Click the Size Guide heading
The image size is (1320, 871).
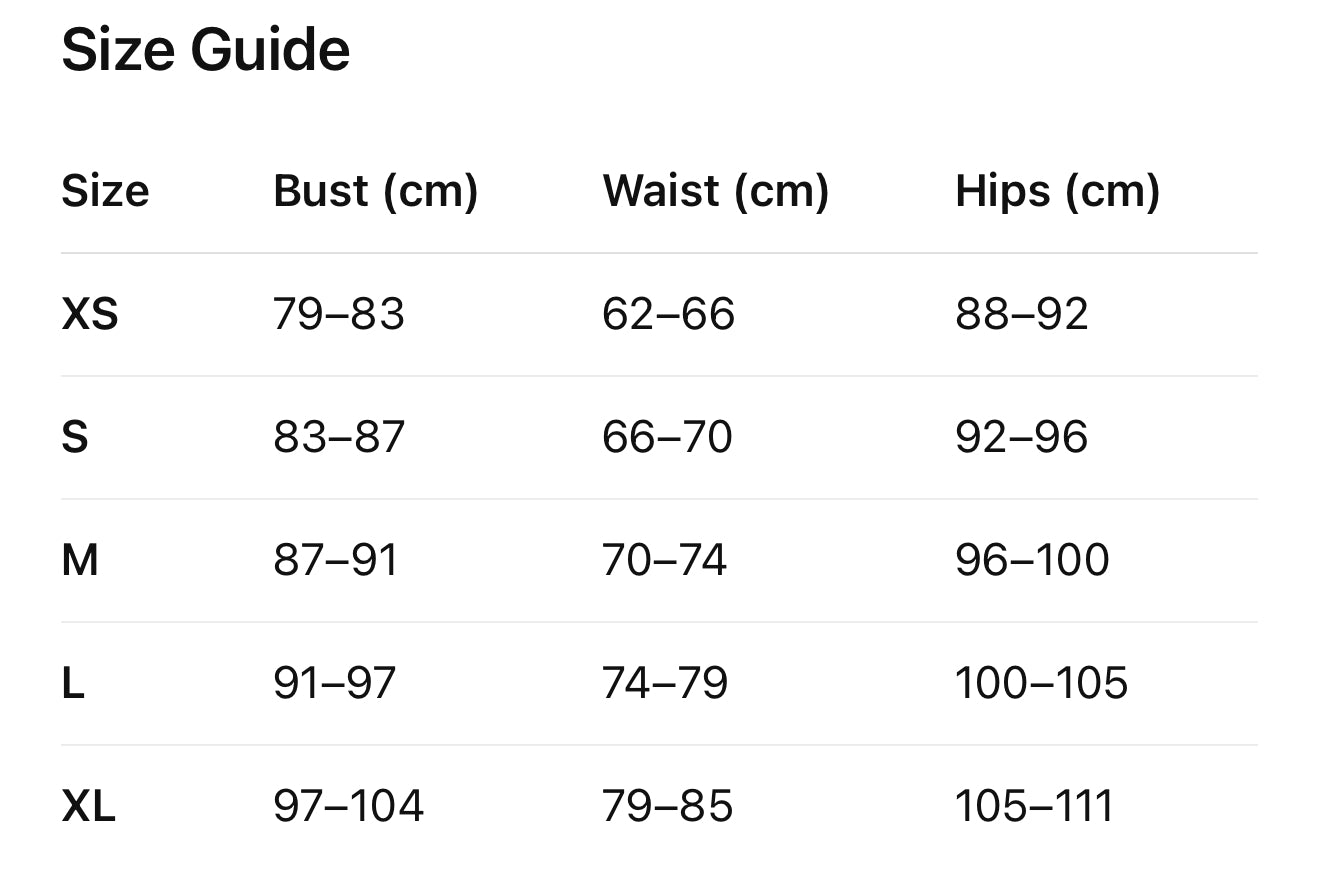(205, 50)
